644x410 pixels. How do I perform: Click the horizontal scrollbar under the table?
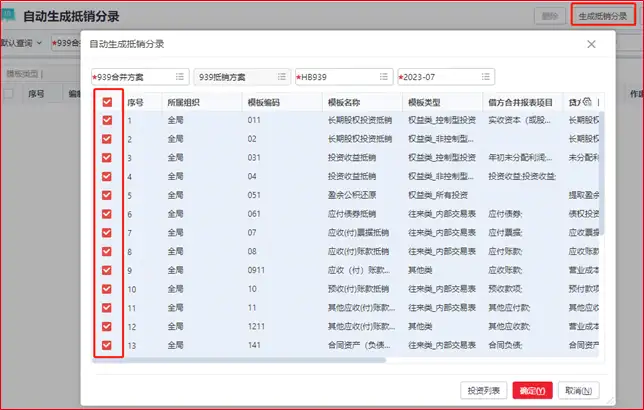[239, 360]
